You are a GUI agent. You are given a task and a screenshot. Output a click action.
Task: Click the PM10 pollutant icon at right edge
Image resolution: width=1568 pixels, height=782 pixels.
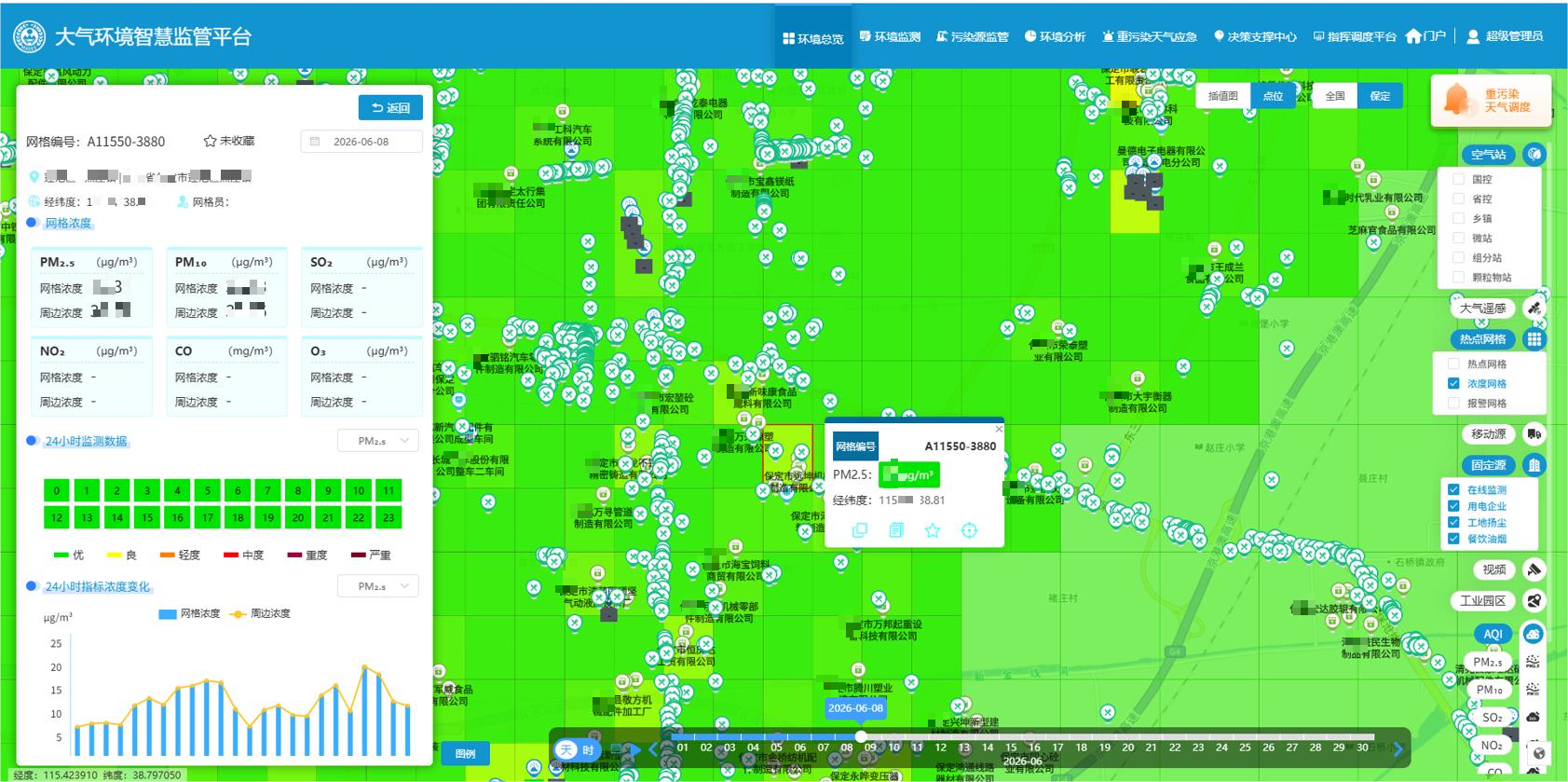[1533, 690]
